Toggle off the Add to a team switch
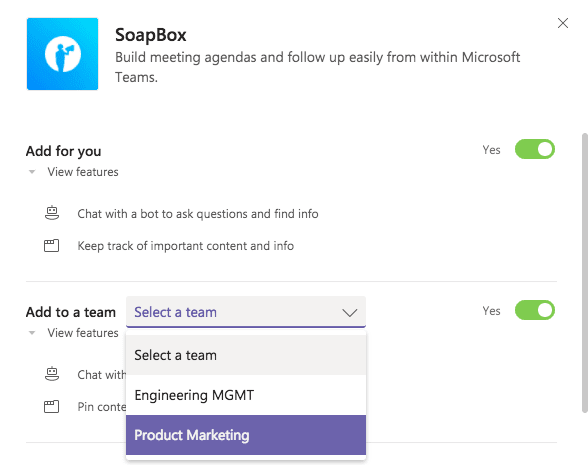 coord(535,310)
